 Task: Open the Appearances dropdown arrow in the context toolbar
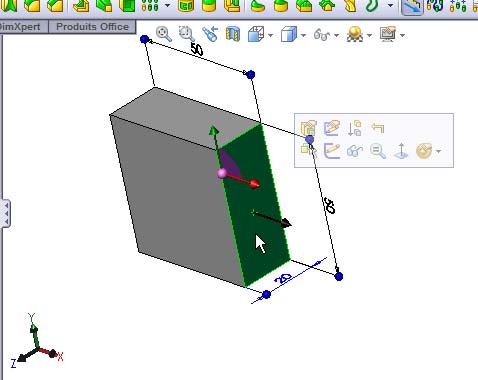coord(439,151)
